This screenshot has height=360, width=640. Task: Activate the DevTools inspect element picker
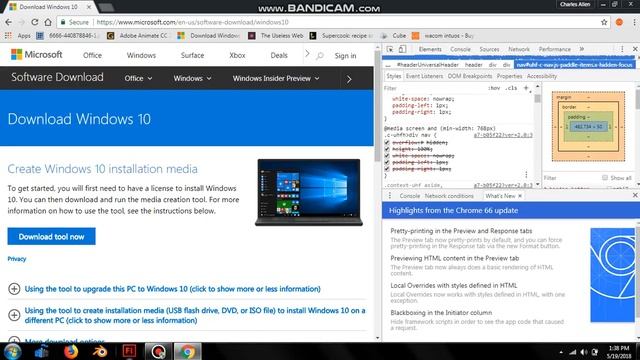point(390,49)
